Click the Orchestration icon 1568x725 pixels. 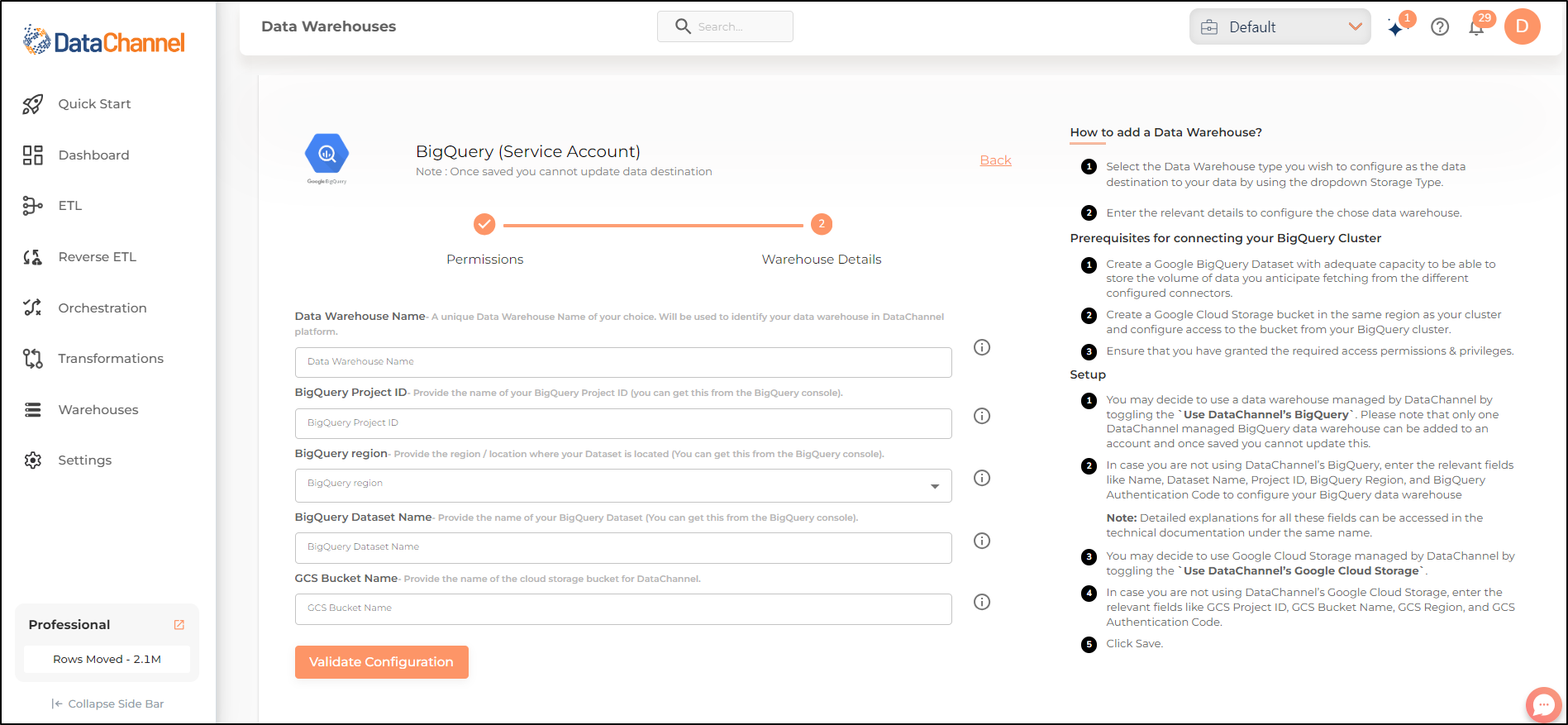tap(32, 308)
